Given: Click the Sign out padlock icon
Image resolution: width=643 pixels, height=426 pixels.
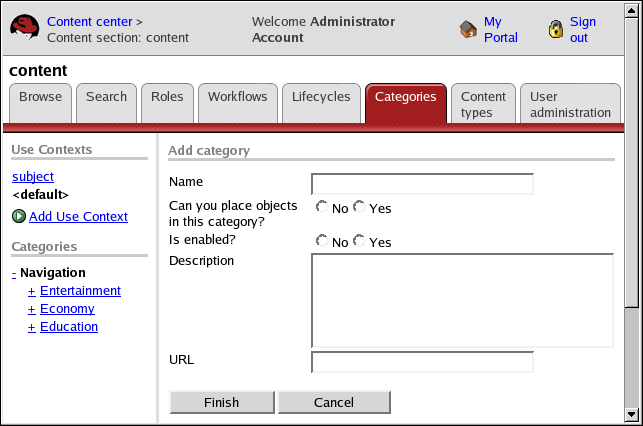Looking at the screenshot, I should (x=556, y=30).
